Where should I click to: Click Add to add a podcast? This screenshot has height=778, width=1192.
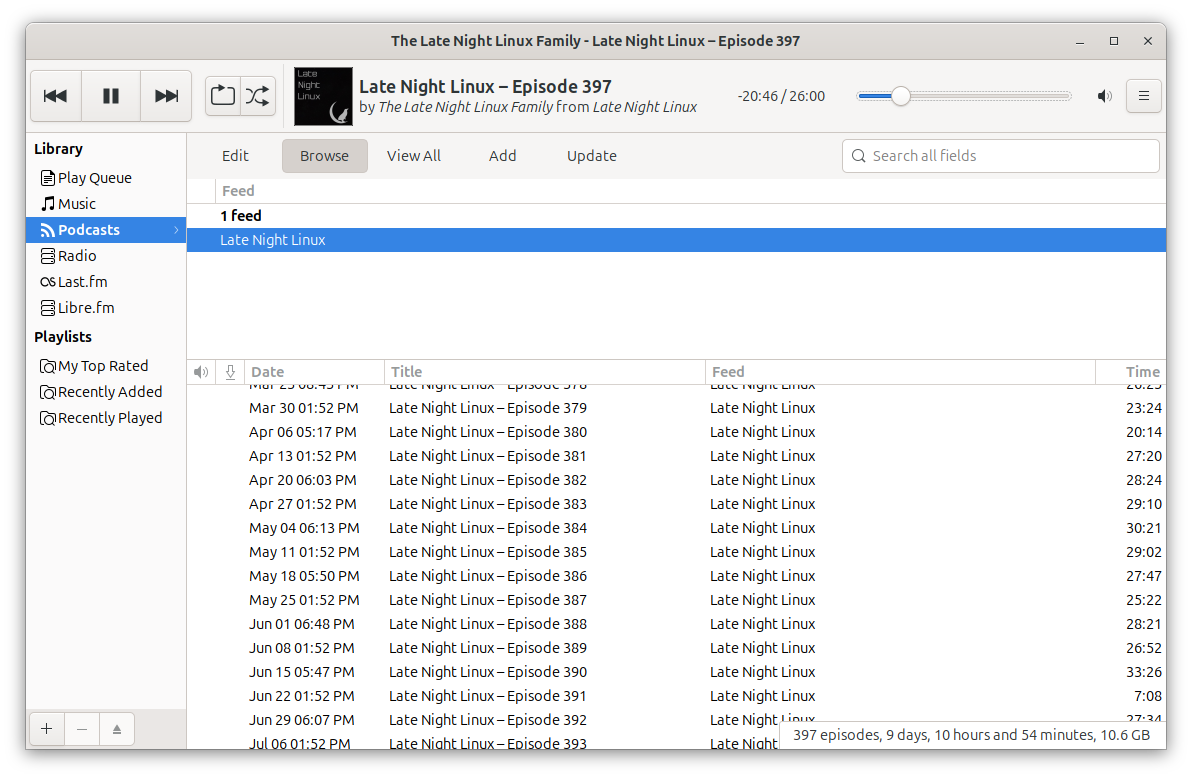coord(502,156)
